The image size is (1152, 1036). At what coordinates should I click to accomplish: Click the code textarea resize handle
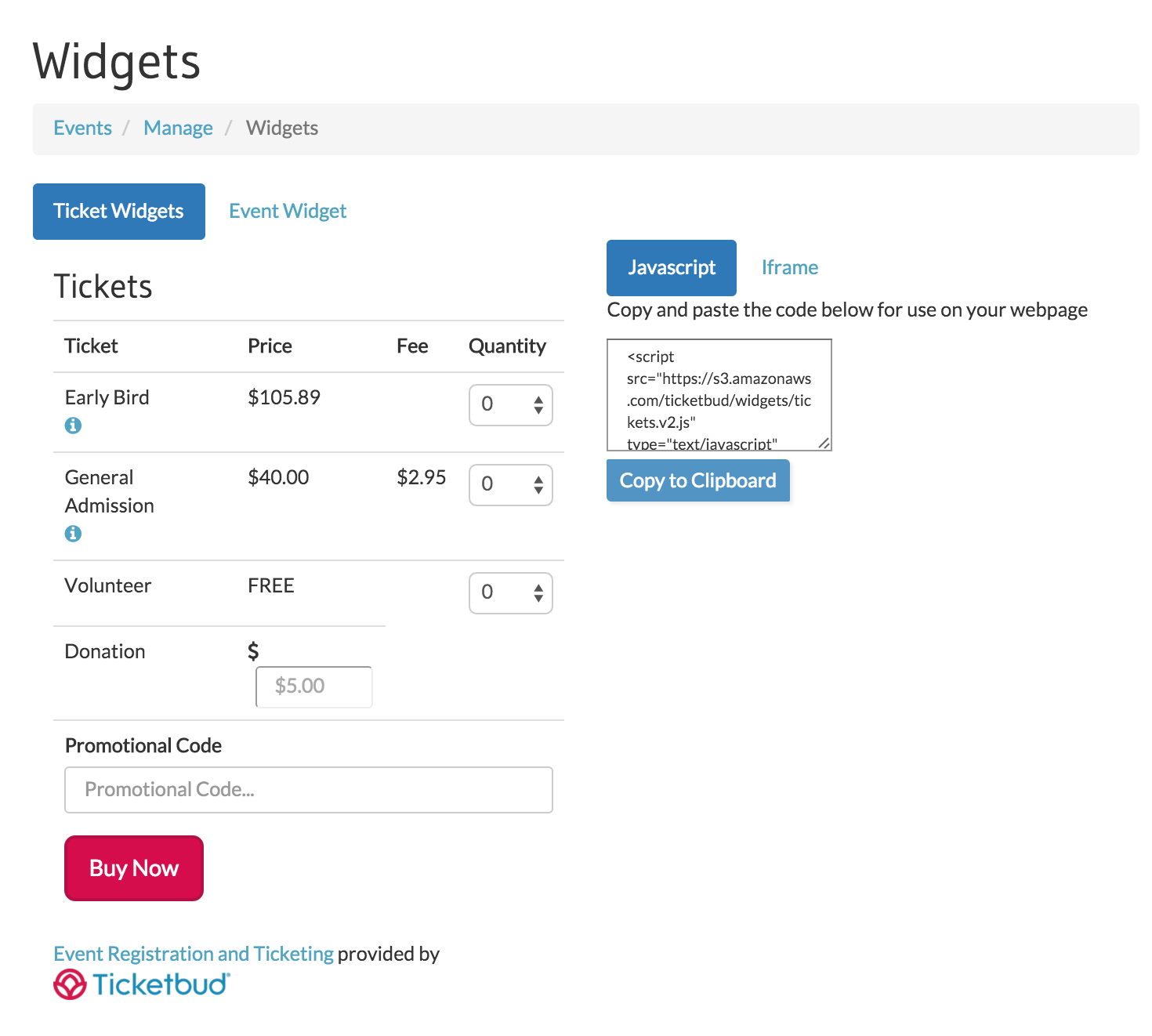pos(824,444)
